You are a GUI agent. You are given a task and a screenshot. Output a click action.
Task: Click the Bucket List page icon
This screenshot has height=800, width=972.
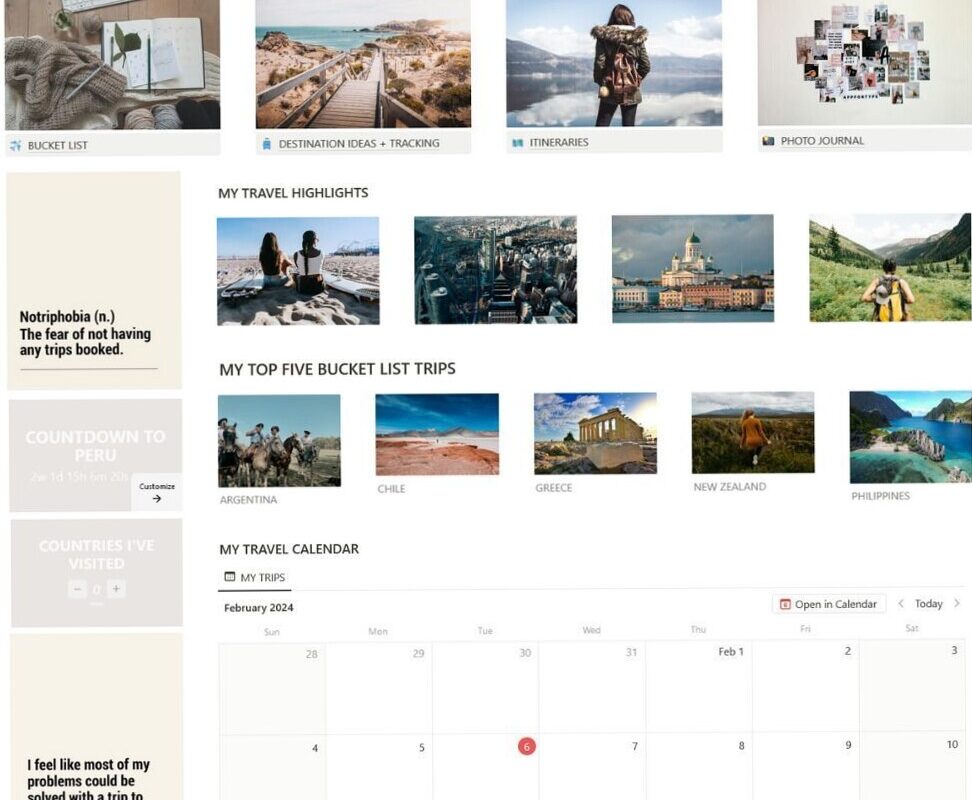click(17, 144)
